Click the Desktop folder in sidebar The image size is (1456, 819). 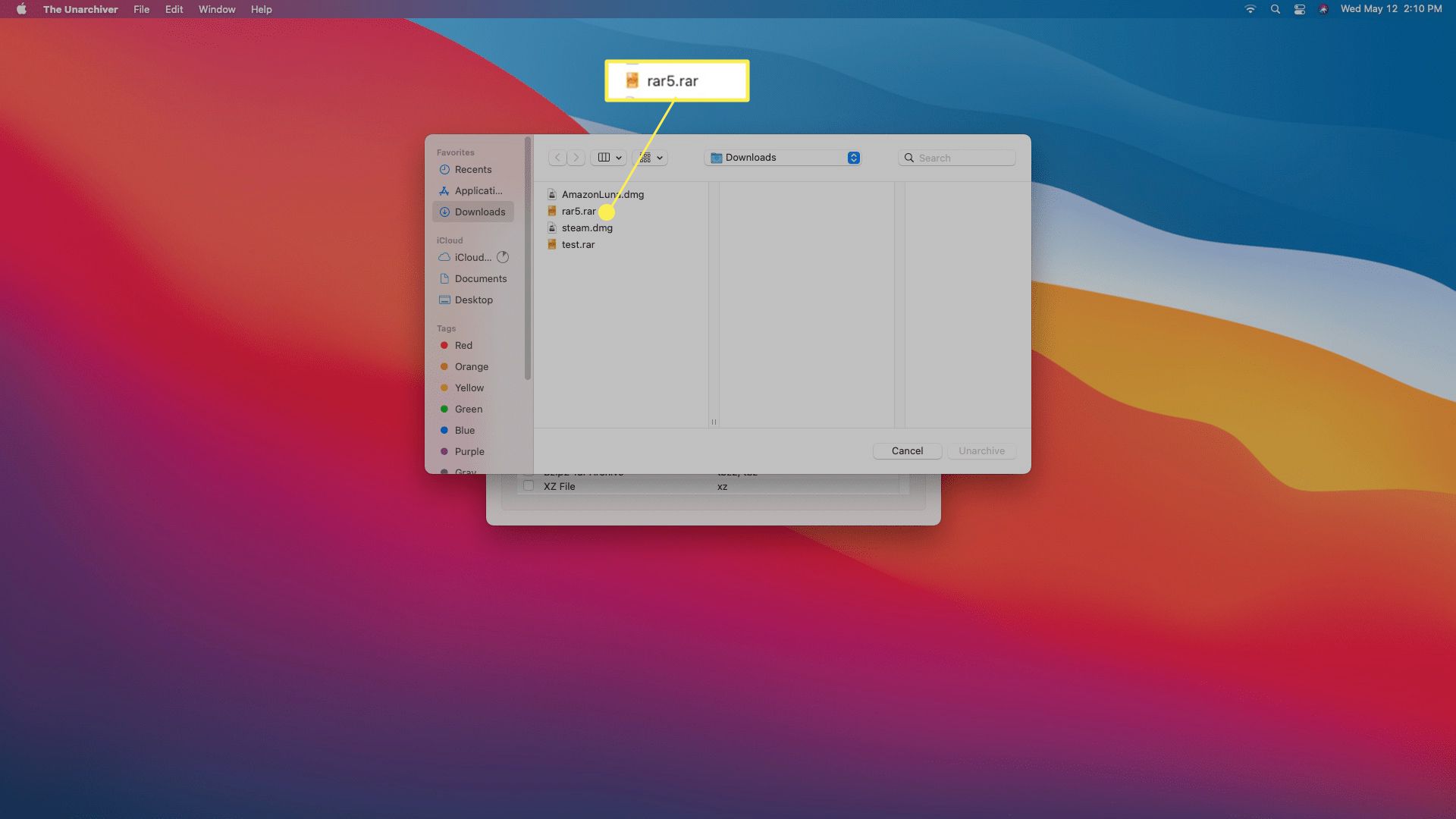[473, 299]
